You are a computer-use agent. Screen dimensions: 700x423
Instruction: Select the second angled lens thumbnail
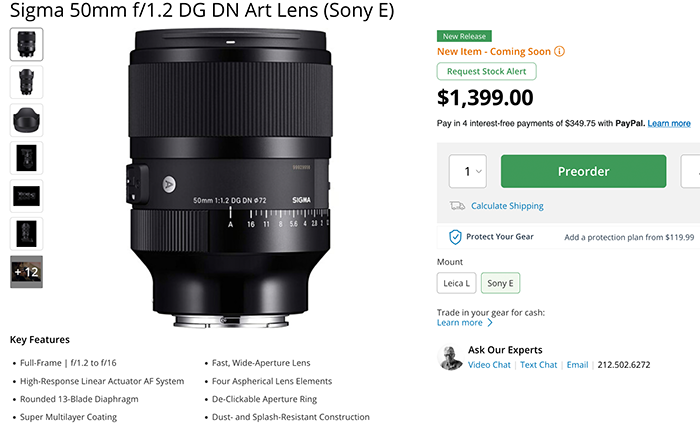click(27, 82)
